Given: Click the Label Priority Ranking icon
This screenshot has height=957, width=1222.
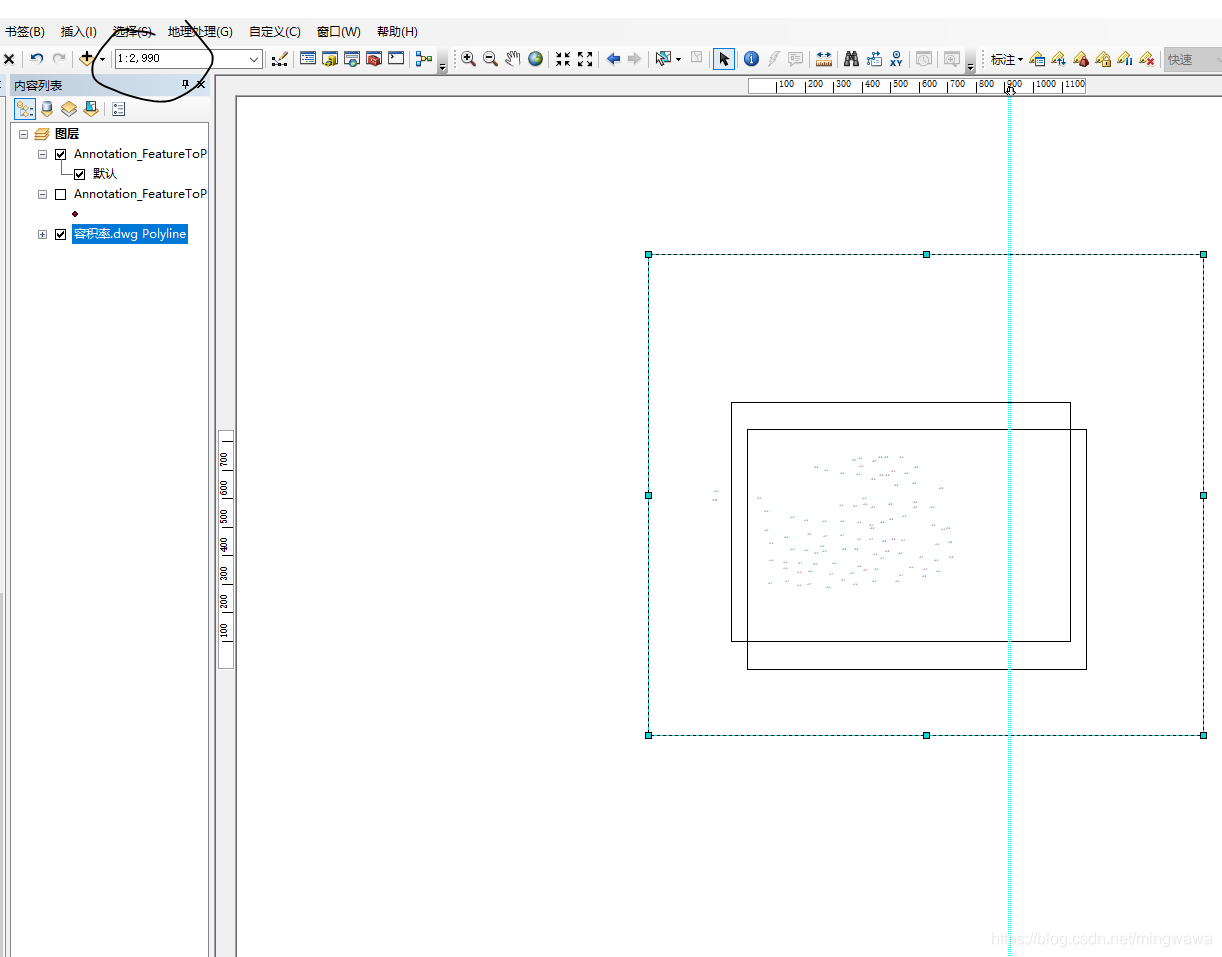Looking at the screenshot, I should coord(1059,59).
